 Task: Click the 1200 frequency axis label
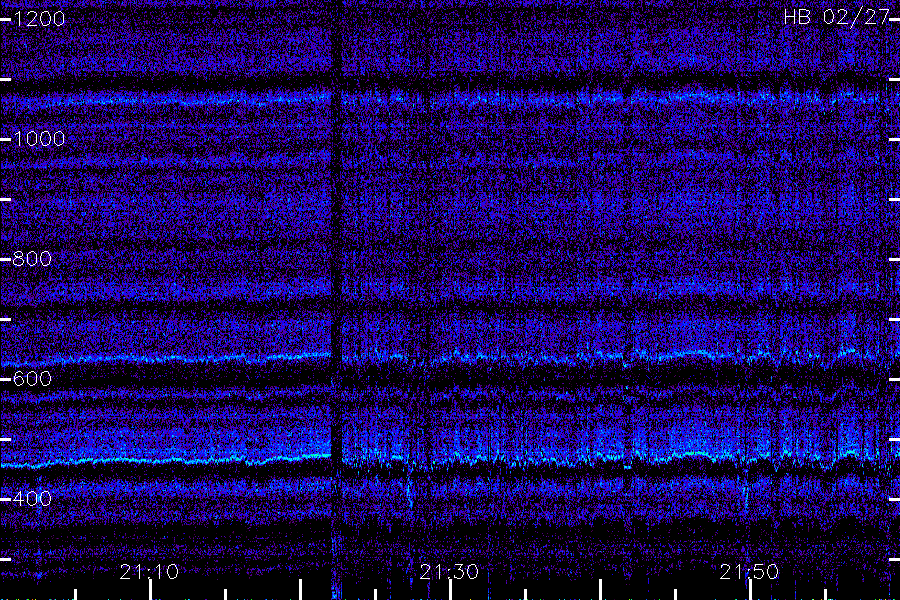[39, 19]
